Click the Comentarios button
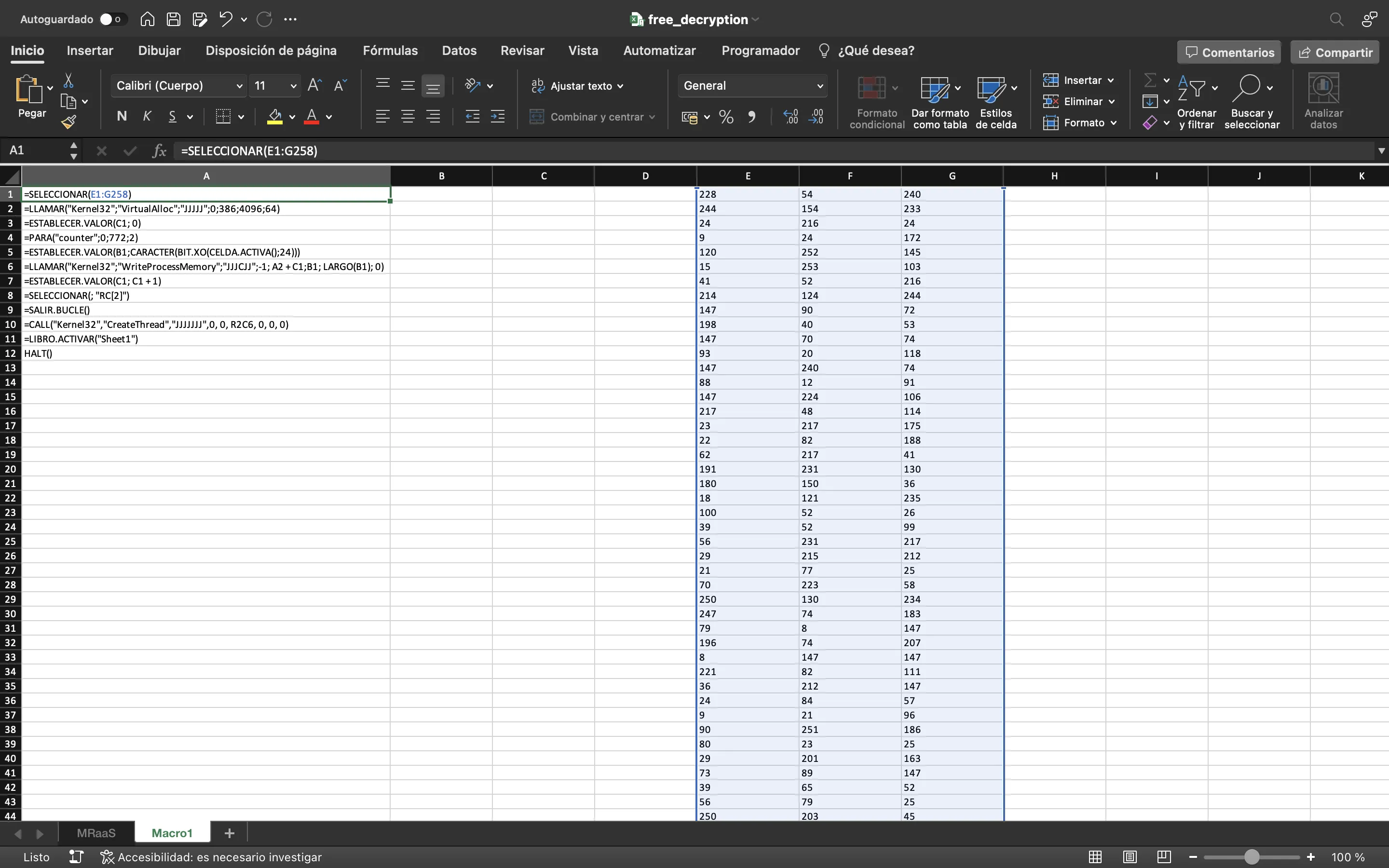 click(1229, 52)
